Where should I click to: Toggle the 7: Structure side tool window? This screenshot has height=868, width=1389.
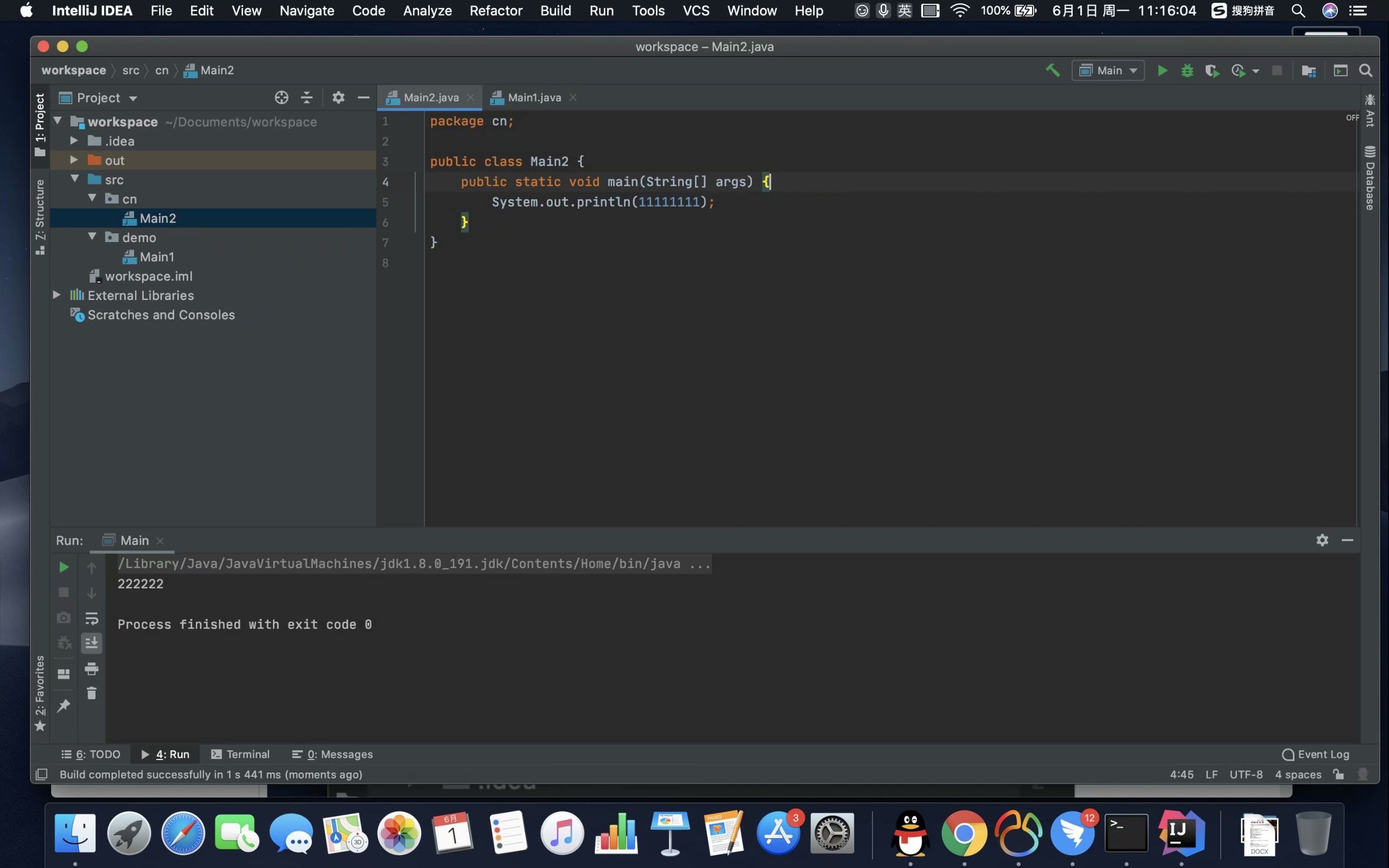tap(40, 217)
